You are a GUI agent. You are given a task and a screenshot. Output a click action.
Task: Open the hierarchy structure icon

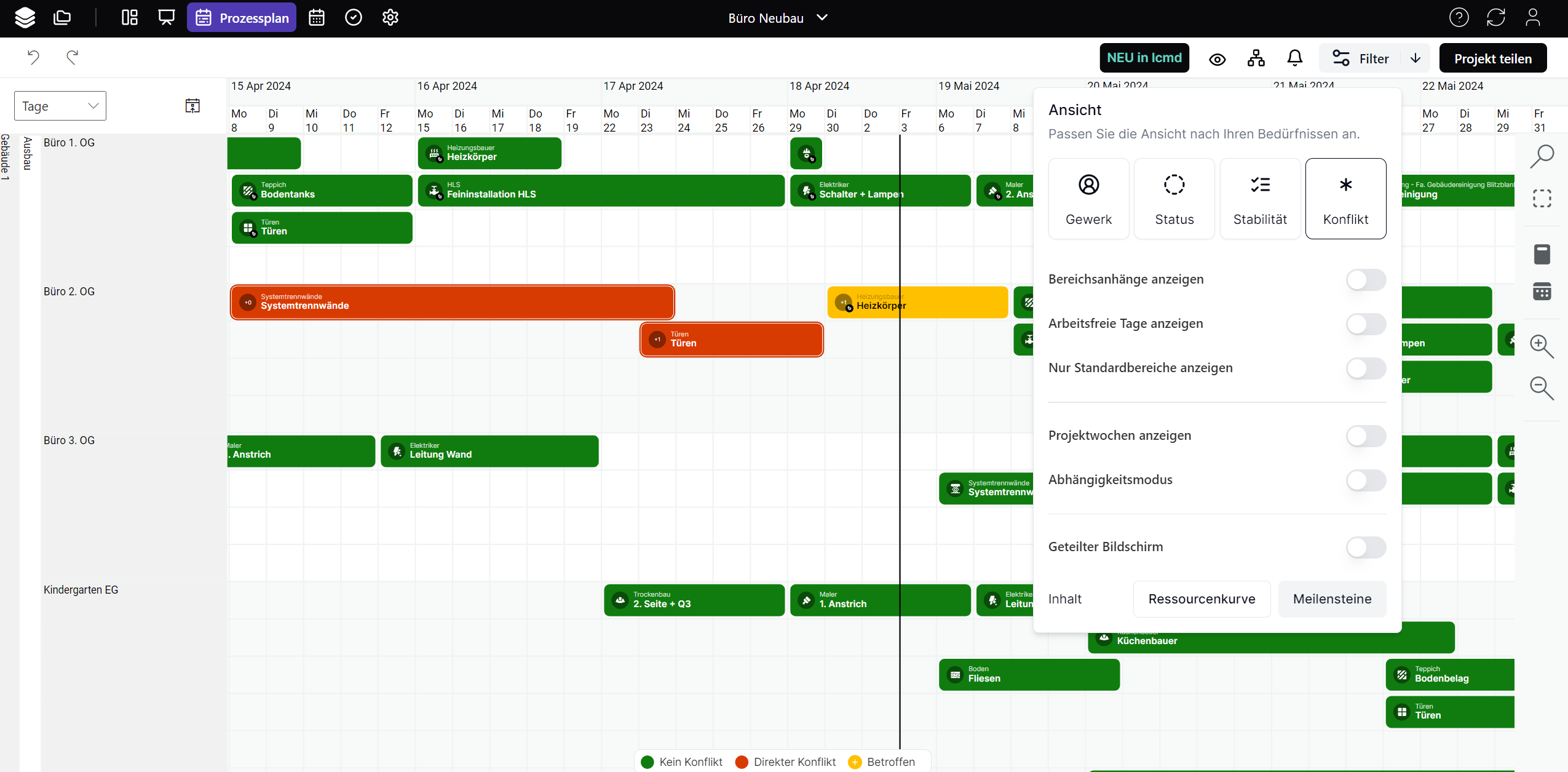click(1256, 58)
